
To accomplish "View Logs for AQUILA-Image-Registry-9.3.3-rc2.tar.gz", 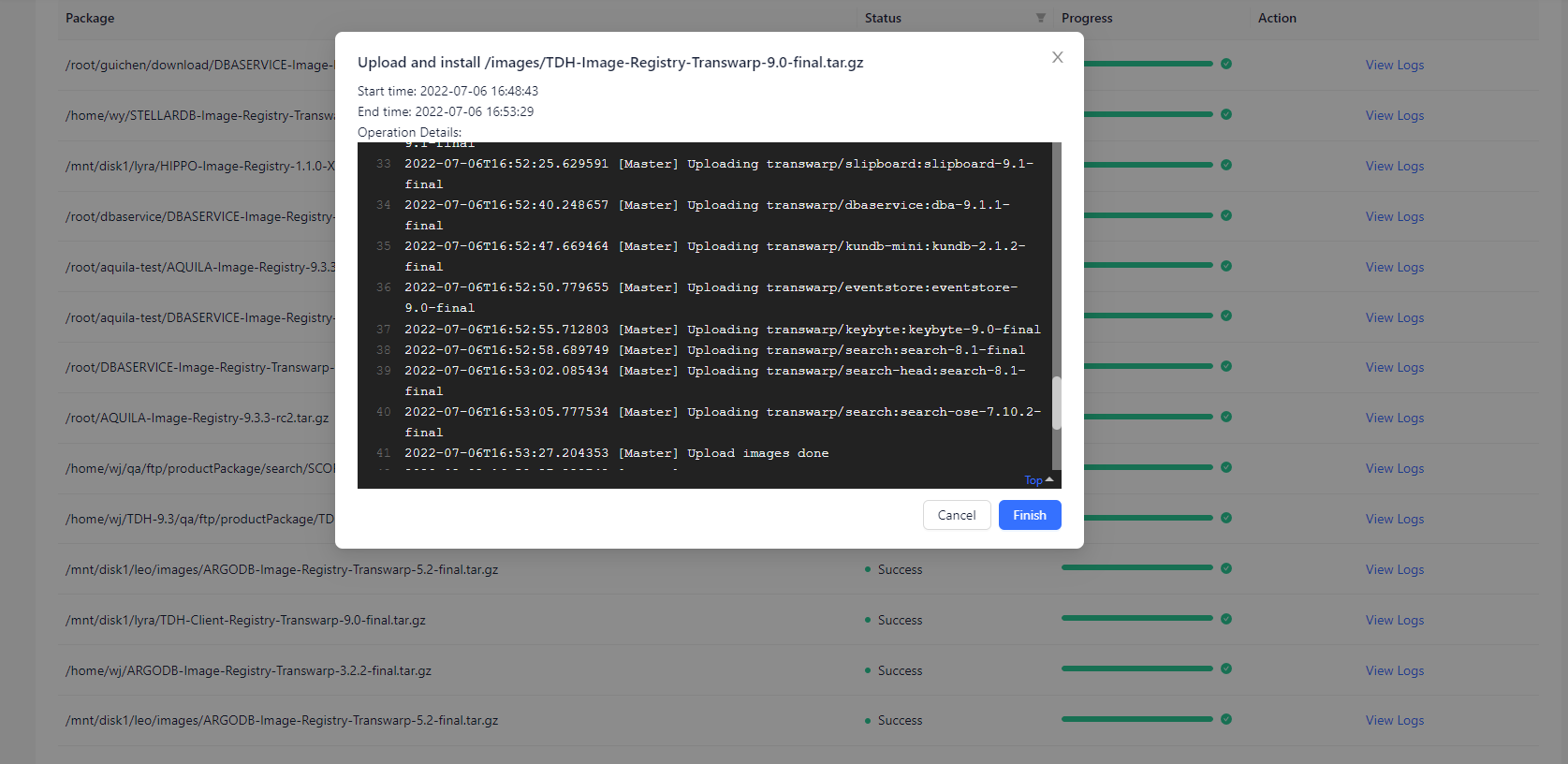I will pyautogui.click(x=1394, y=418).
